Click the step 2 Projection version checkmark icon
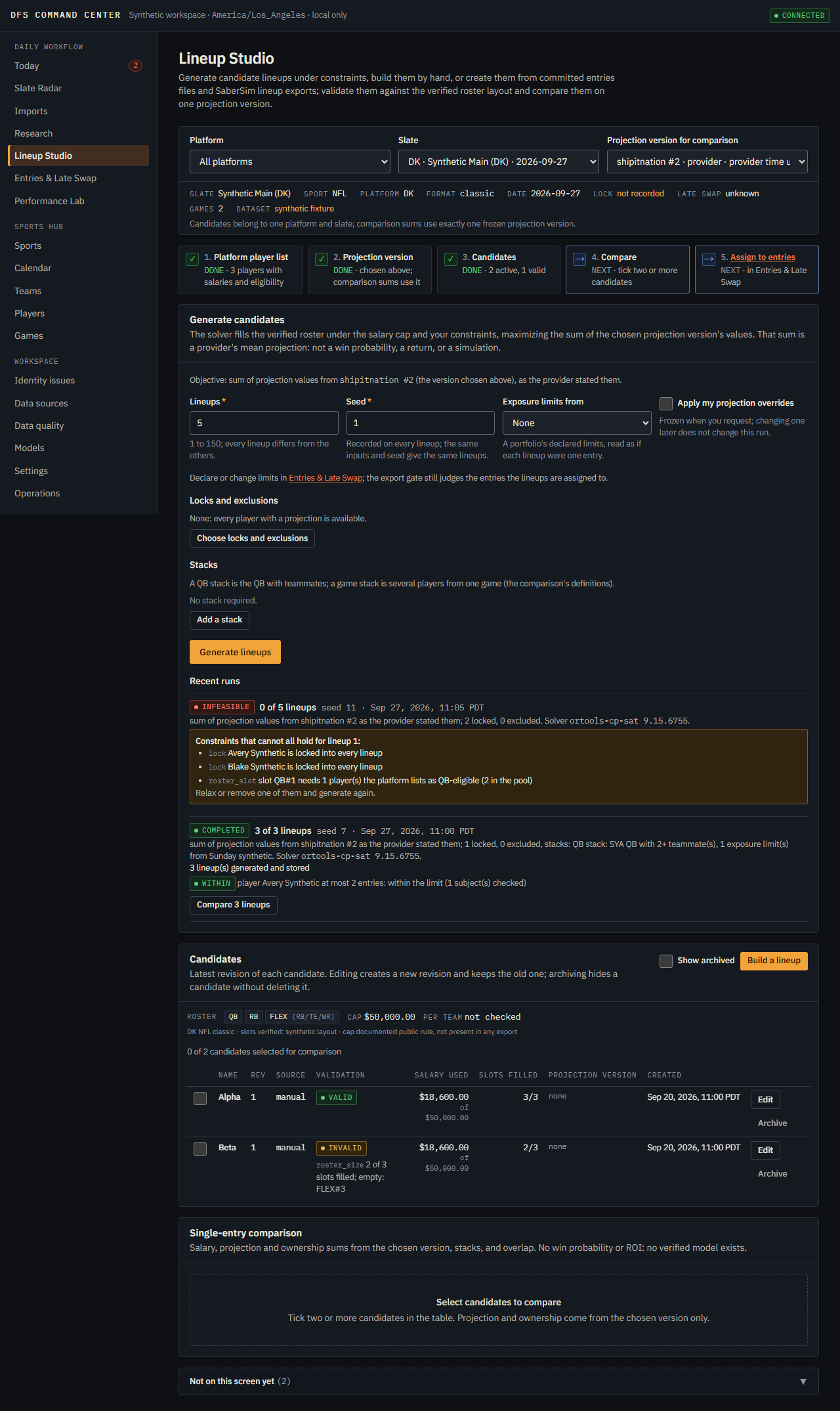Screen dimensions: 840x1411 [322, 259]
